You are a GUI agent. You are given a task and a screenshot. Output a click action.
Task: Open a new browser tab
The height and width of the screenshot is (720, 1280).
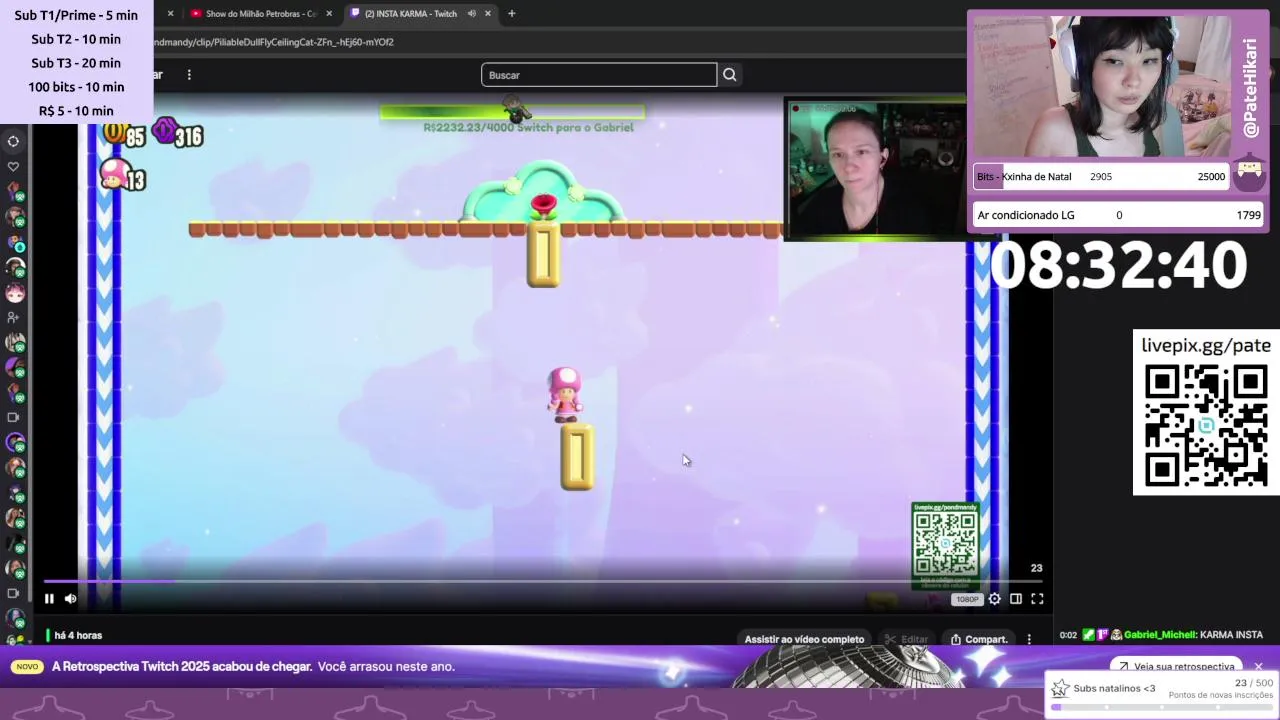(511, 14)
